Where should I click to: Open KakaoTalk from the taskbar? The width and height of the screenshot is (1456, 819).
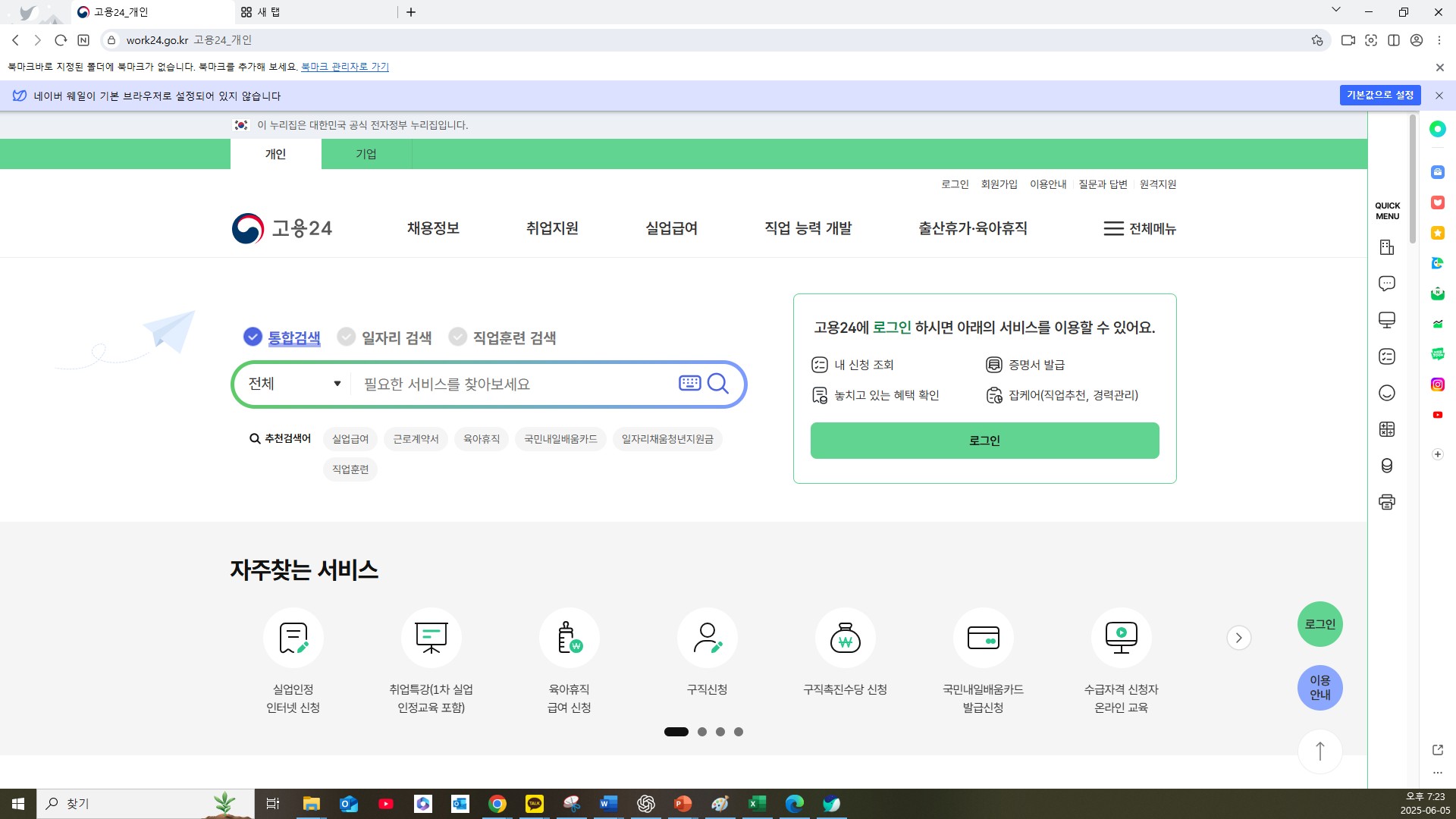(535, 804)
